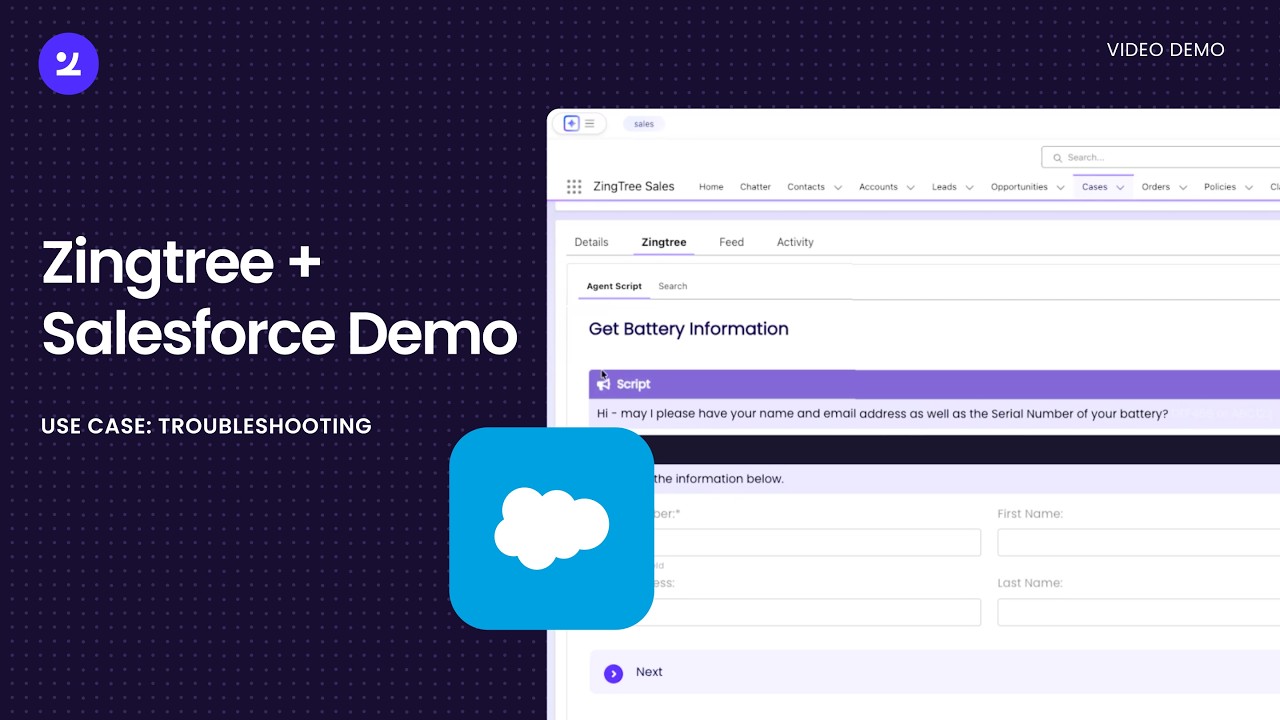Expand the Opportunities dropdown chevron
Screen dimensions: 1280x720
pos(1061,188)
